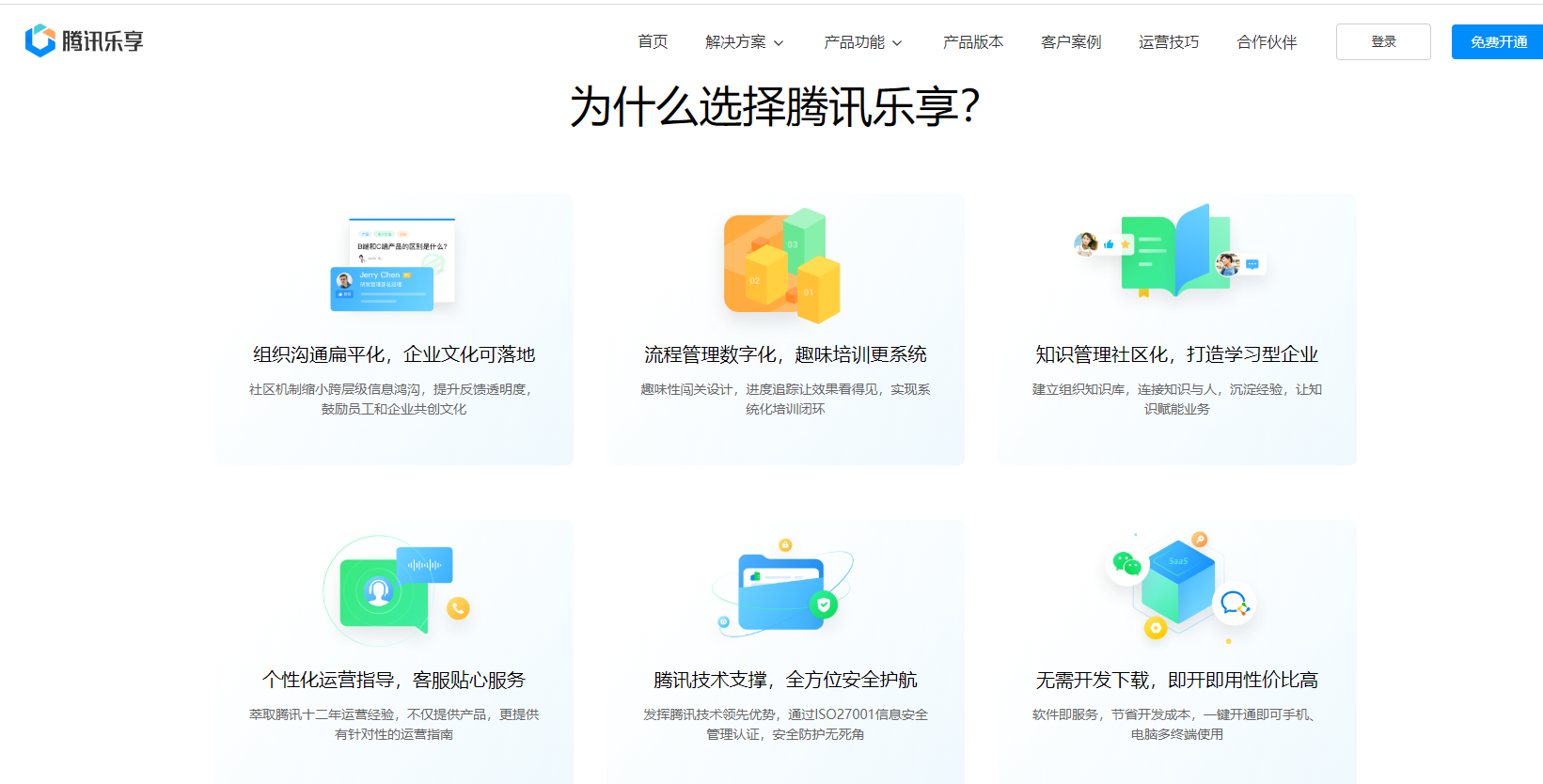Select the heading 知识管理社区化，打造学习型企业
This screenshot has height=784, width=1543.
click(1177, 354)
